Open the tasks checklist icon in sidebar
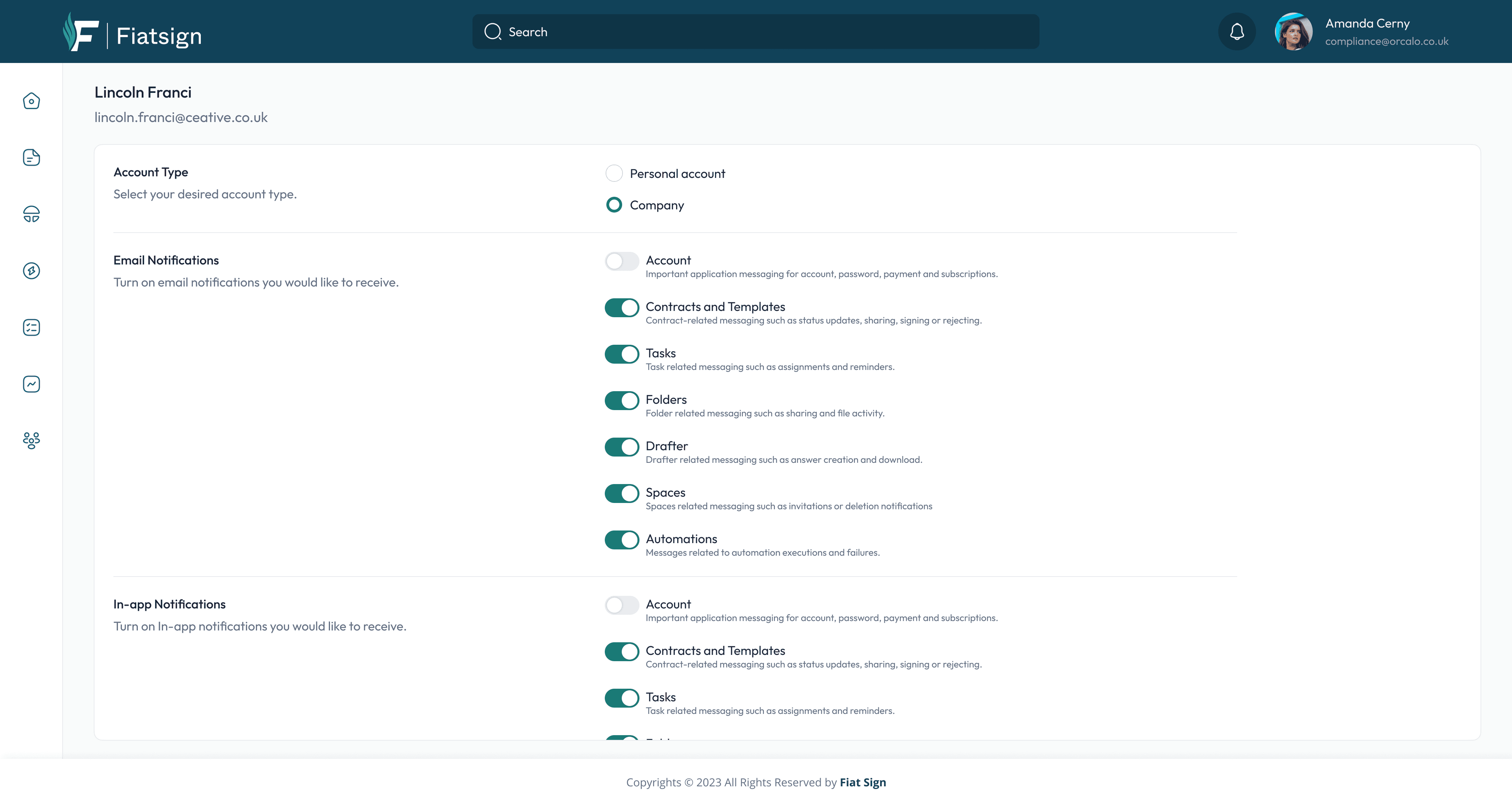 31,327
